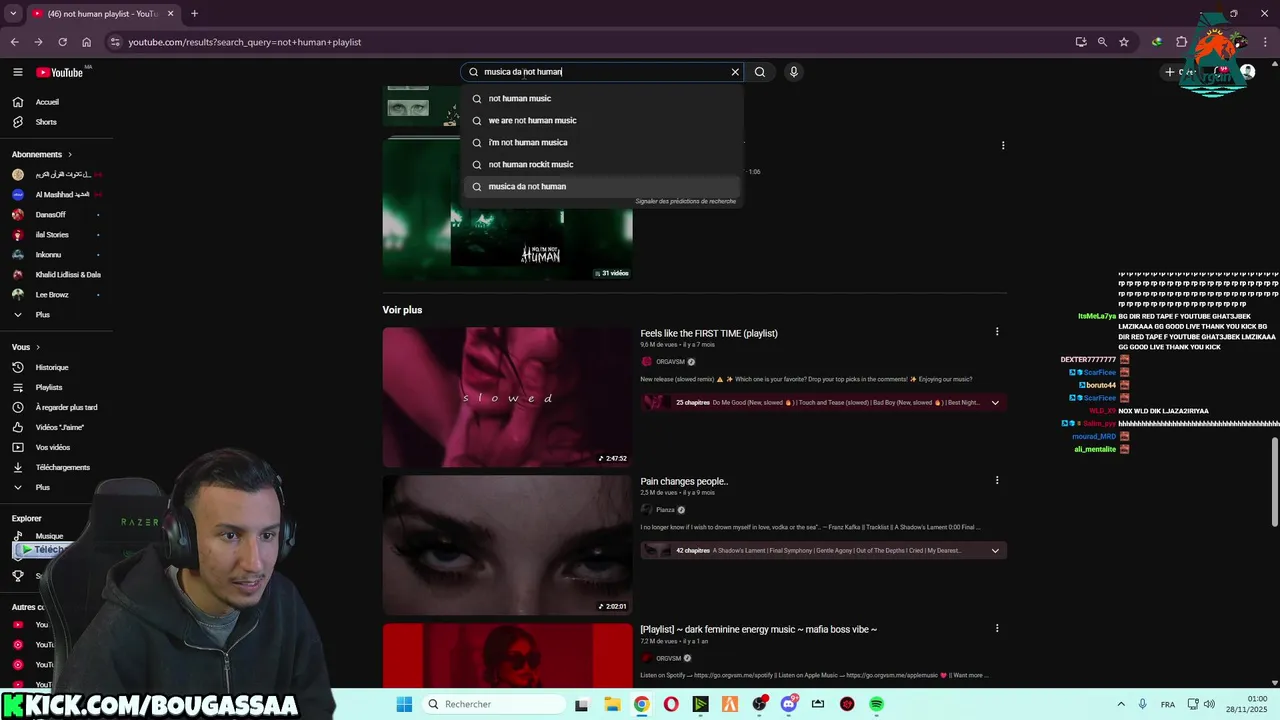
Task: Open Chrome home page button
Action: [x=86, y=42]
